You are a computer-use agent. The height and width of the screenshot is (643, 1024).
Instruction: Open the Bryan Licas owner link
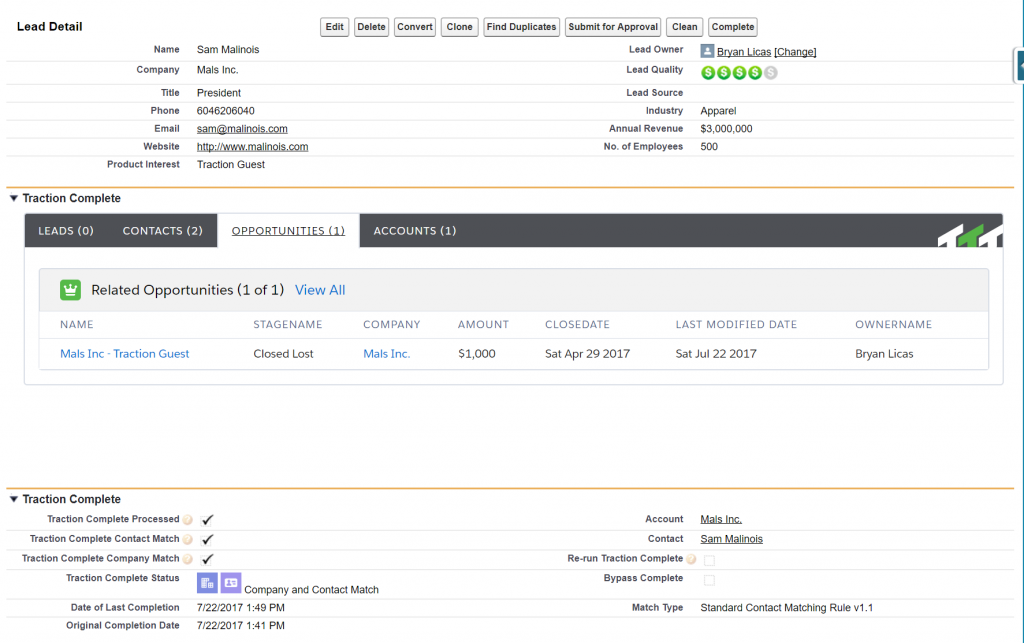pyautogui.click(x=744, y=52)
